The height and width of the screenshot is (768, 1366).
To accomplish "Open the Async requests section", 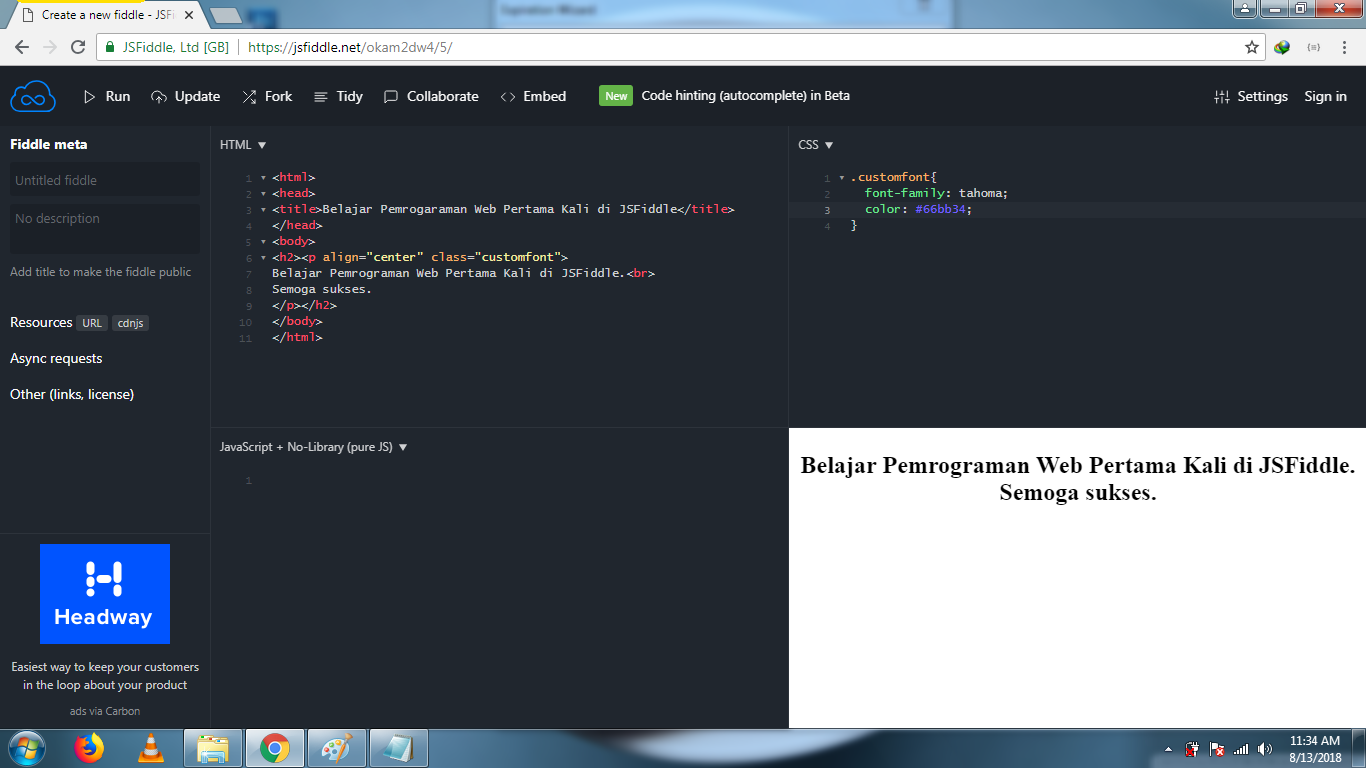I will pyautogui.click(x=55, y=358).
